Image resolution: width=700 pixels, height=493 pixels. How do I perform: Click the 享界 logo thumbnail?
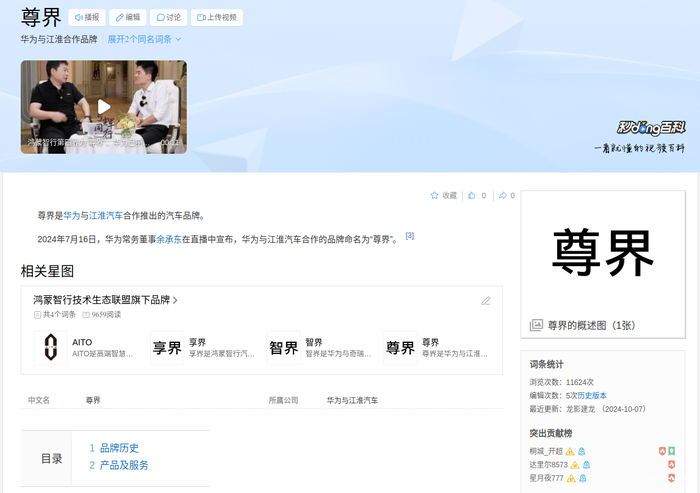pyautogui.click(x=167, y=347)
